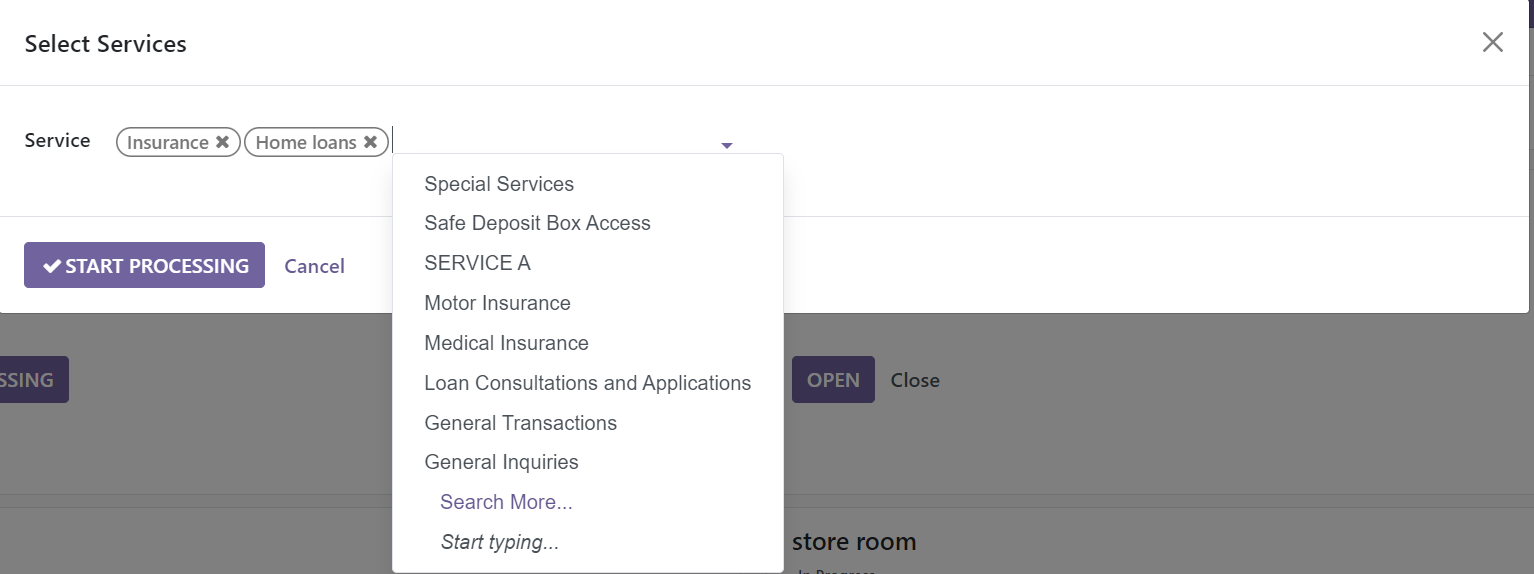This screenshot has height=574, width=1534.
Task: Click the Insurance tag label
Action: point(167,142)
